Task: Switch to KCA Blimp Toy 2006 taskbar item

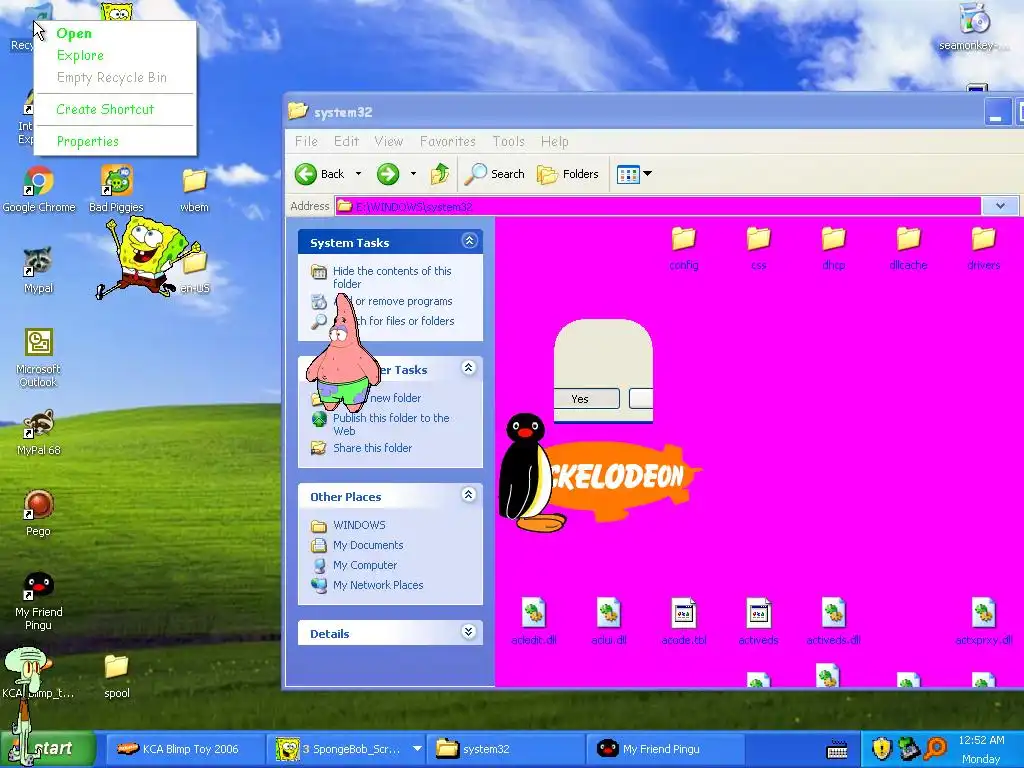Action: tap(183, 749)
